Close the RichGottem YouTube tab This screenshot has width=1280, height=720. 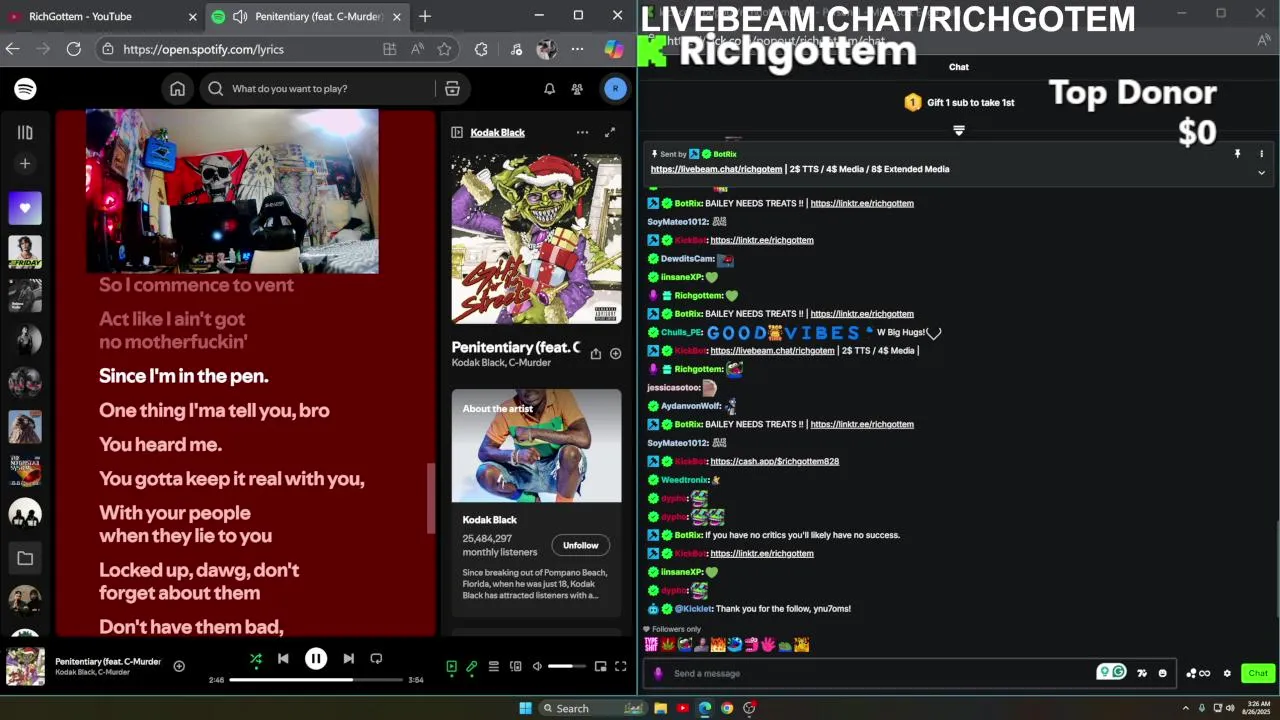click(x=193, y=16)
